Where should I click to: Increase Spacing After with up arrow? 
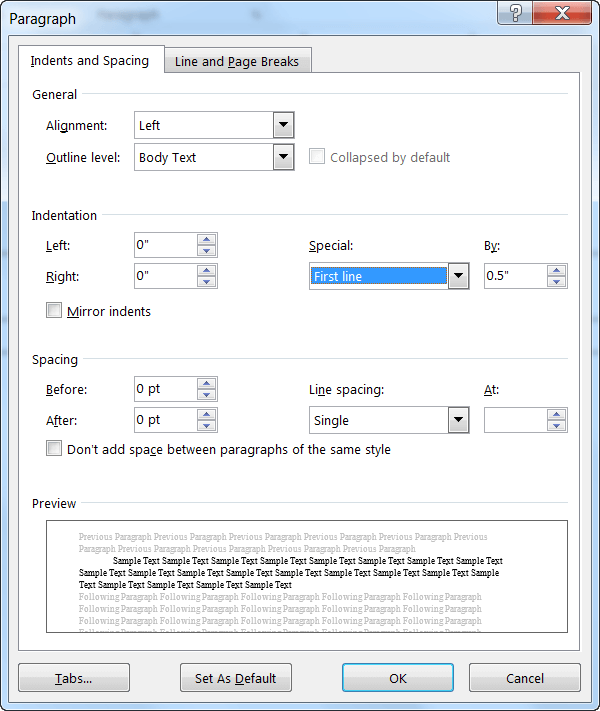207,414
